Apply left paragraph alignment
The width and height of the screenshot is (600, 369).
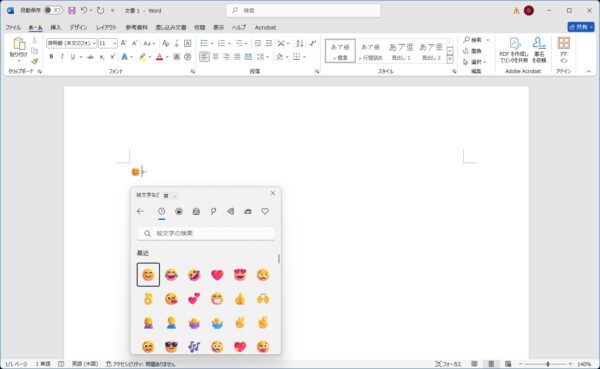tap(204, 57)
